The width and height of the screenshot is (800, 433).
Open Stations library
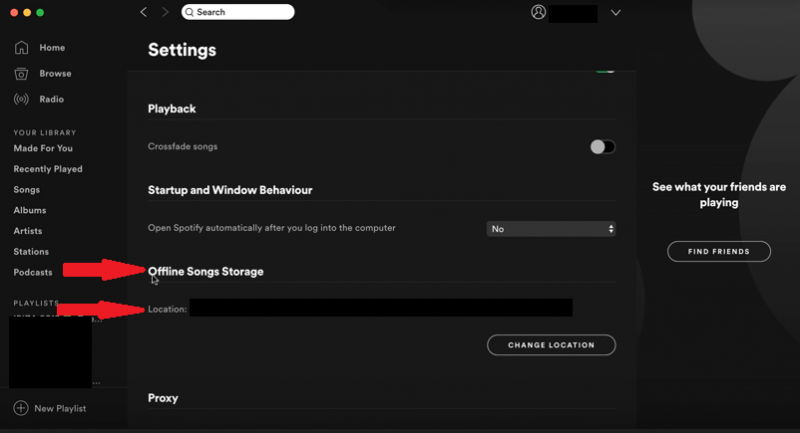click(31, 251)
